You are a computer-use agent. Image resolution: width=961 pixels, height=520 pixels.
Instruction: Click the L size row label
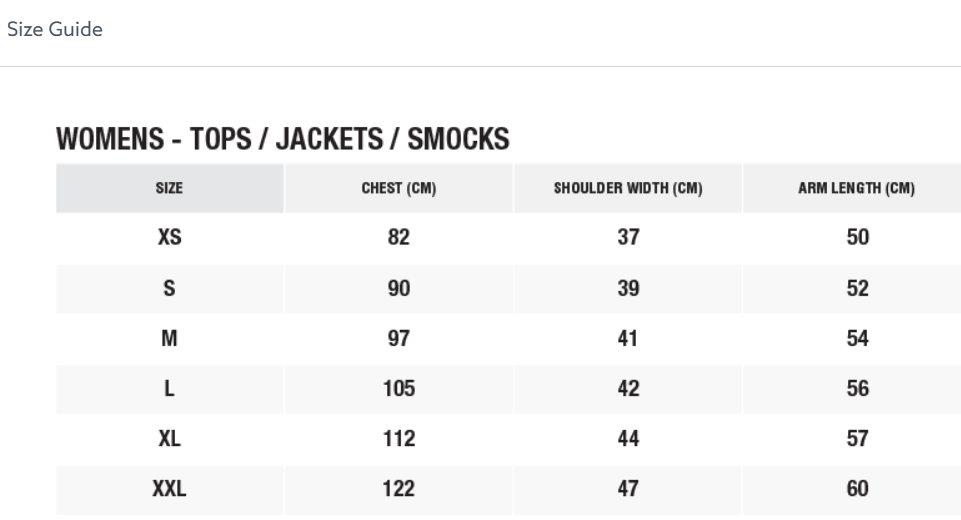point(169,388)
